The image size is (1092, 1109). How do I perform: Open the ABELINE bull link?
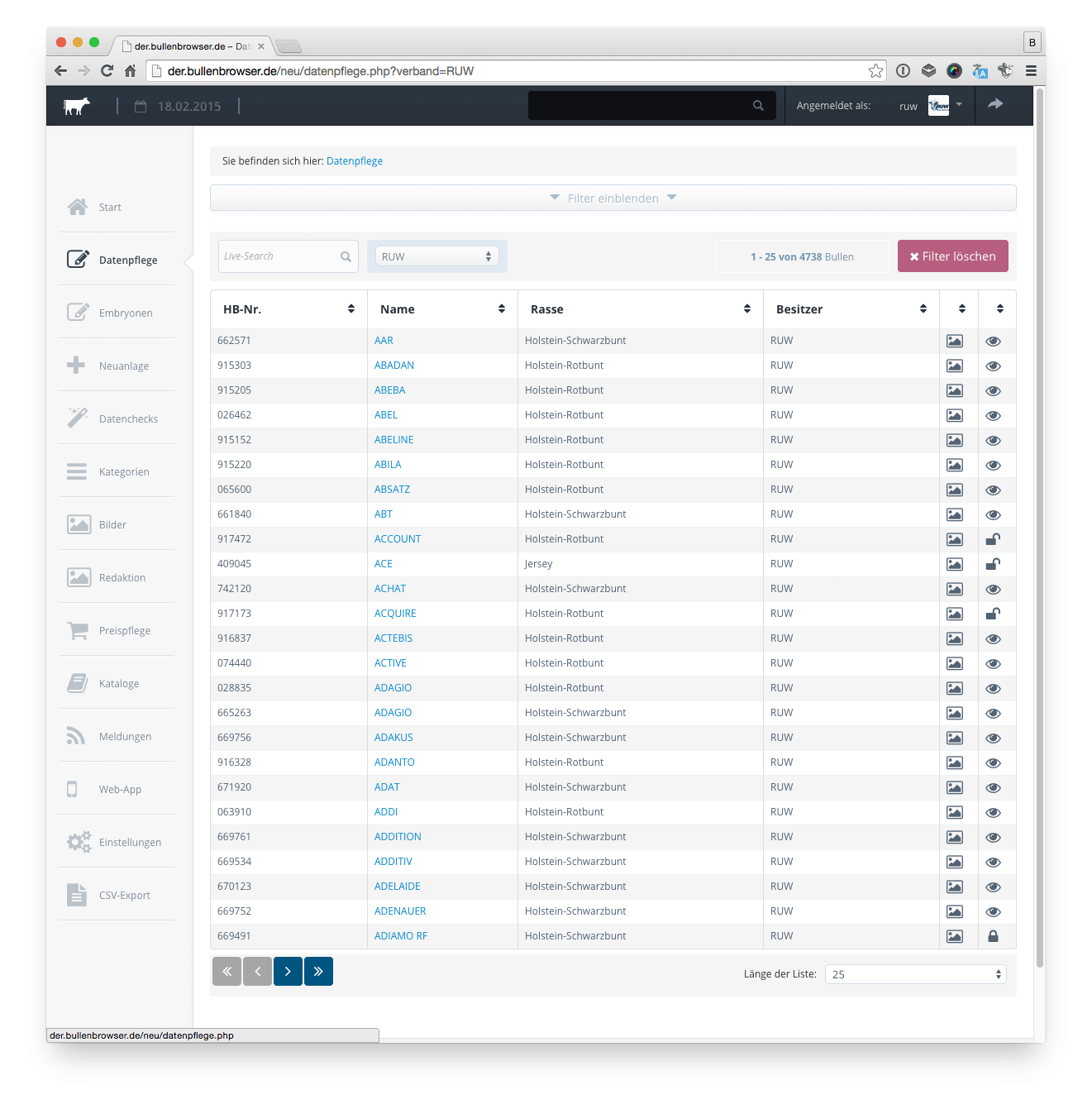(x=393, y=440)
